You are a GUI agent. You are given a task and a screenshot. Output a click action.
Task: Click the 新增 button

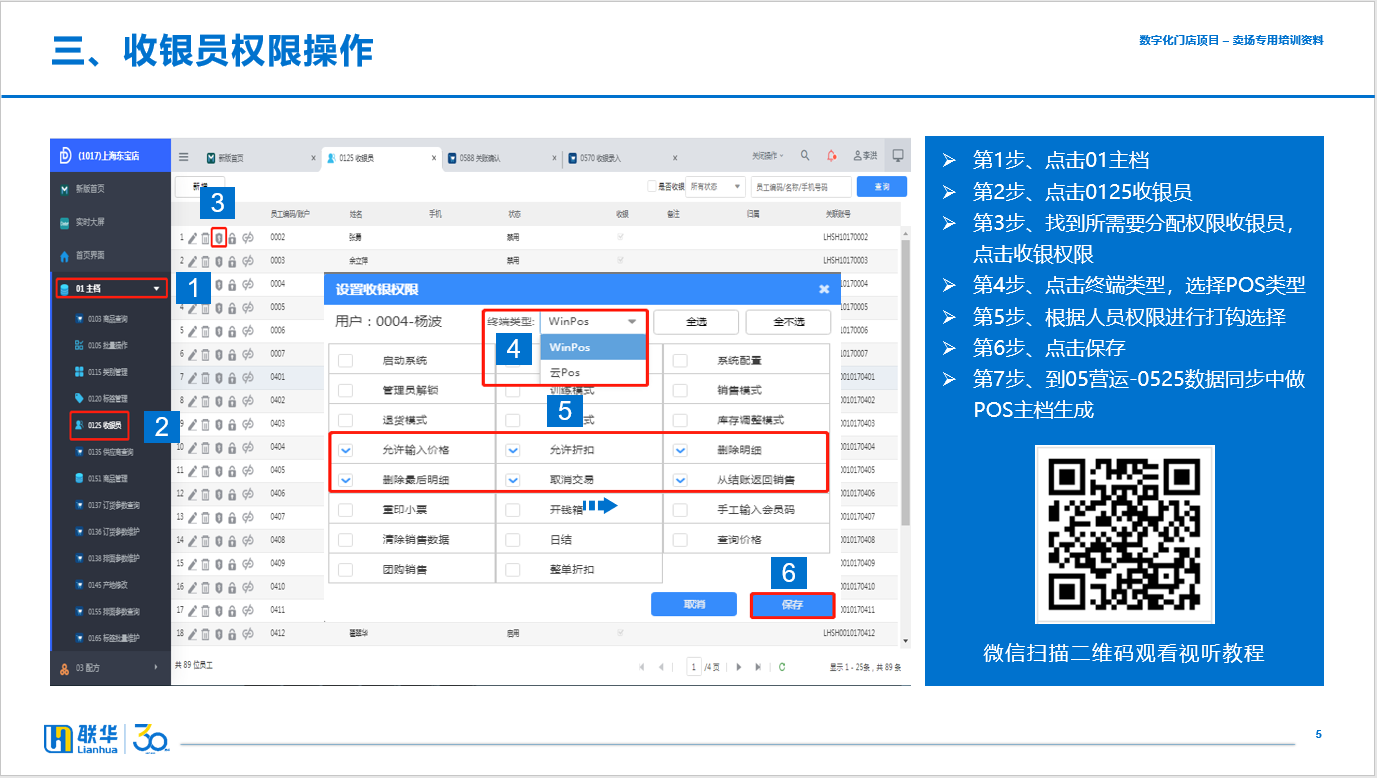point(200,187)
